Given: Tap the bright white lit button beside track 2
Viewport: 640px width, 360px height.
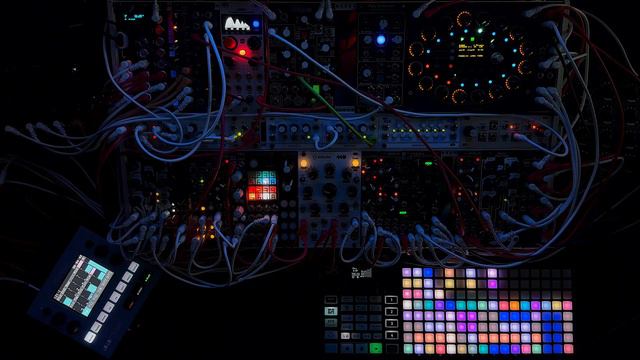Looking at the screenshot, I should tap(331, 311).
